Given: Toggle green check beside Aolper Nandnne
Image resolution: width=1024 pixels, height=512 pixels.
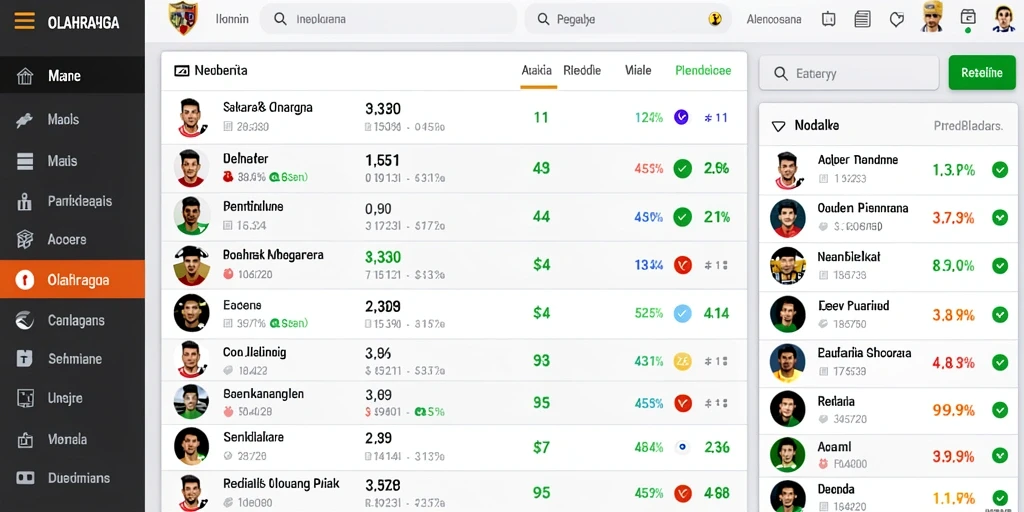Looking at the screenshot, I should [x=1000, y=170].
